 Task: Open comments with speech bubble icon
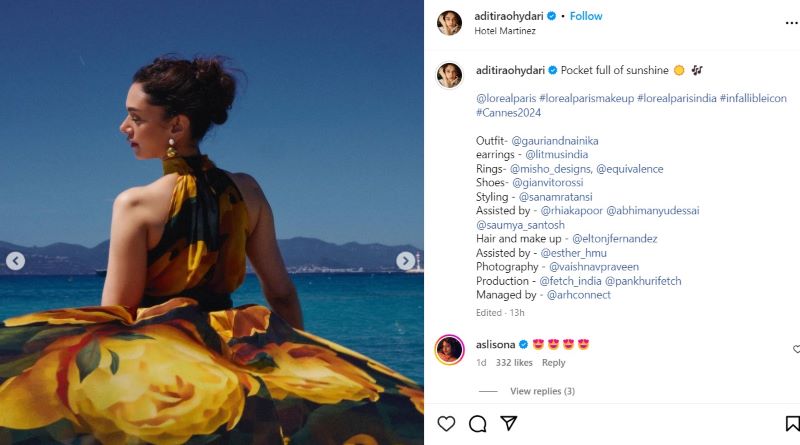pos(478,424)
